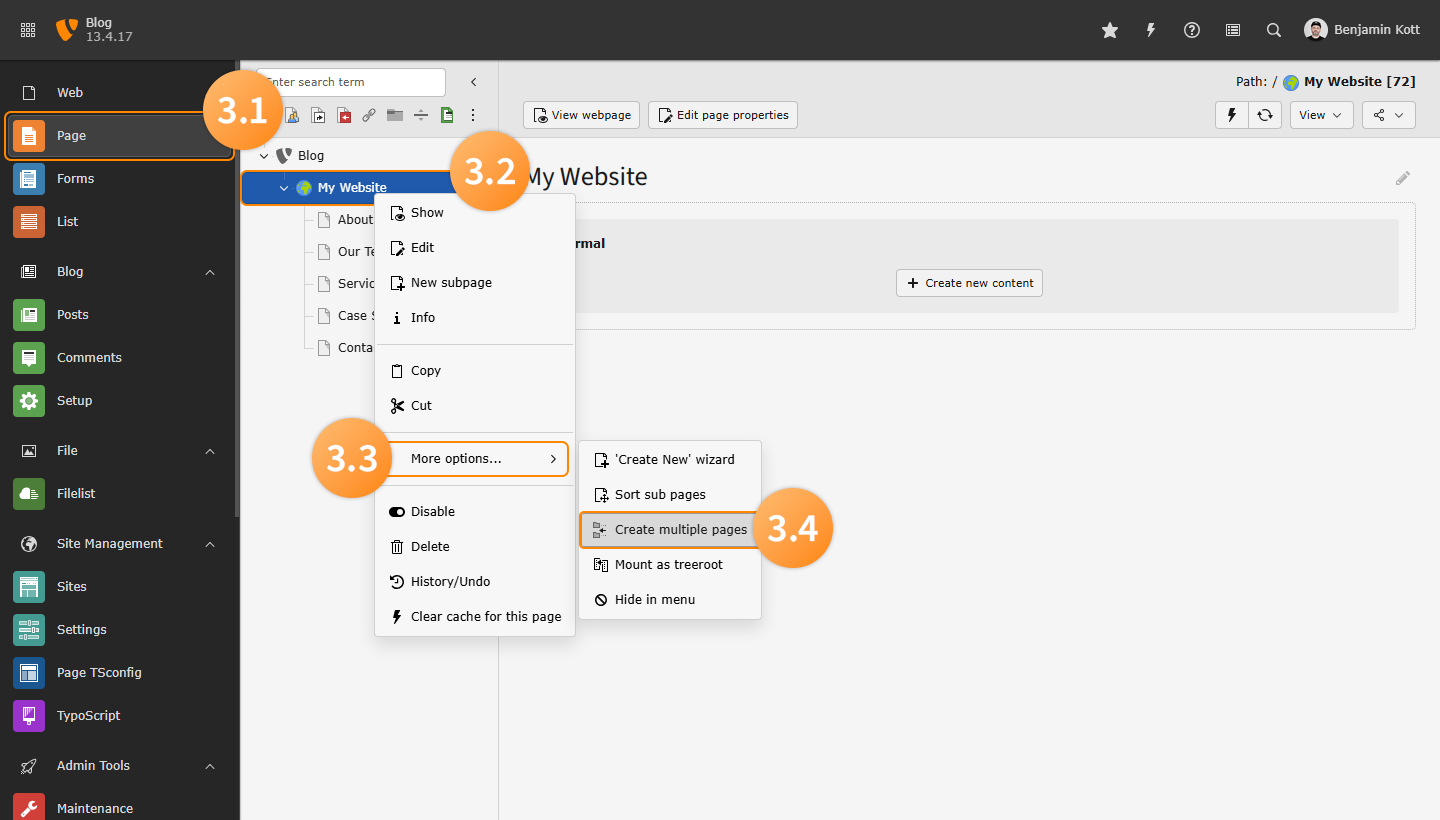Open the application modules grid icon
Screen dimensions: 1440x820
pyautogui.click(x=28, y=30)
